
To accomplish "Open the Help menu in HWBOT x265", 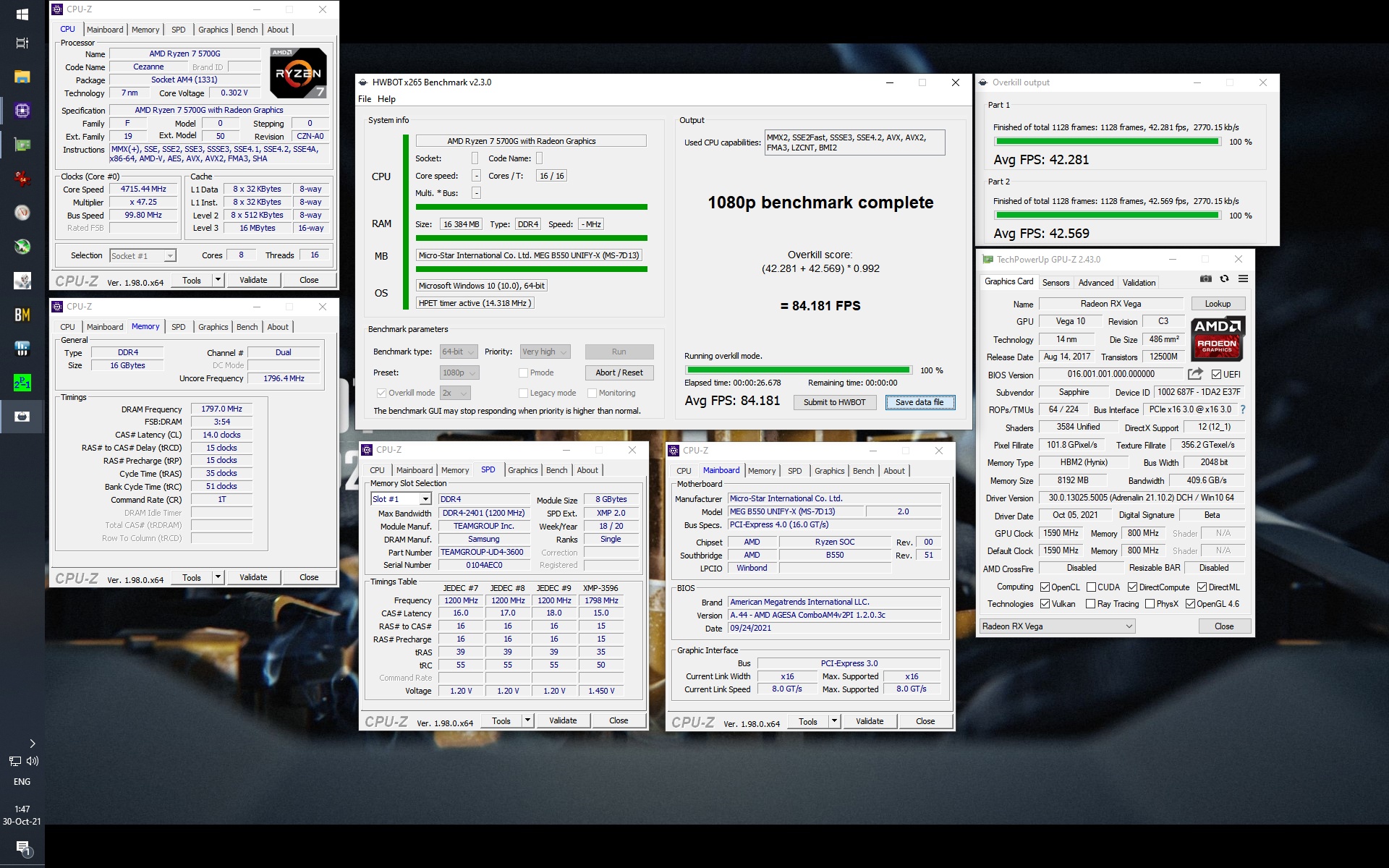I will (387, 99).
